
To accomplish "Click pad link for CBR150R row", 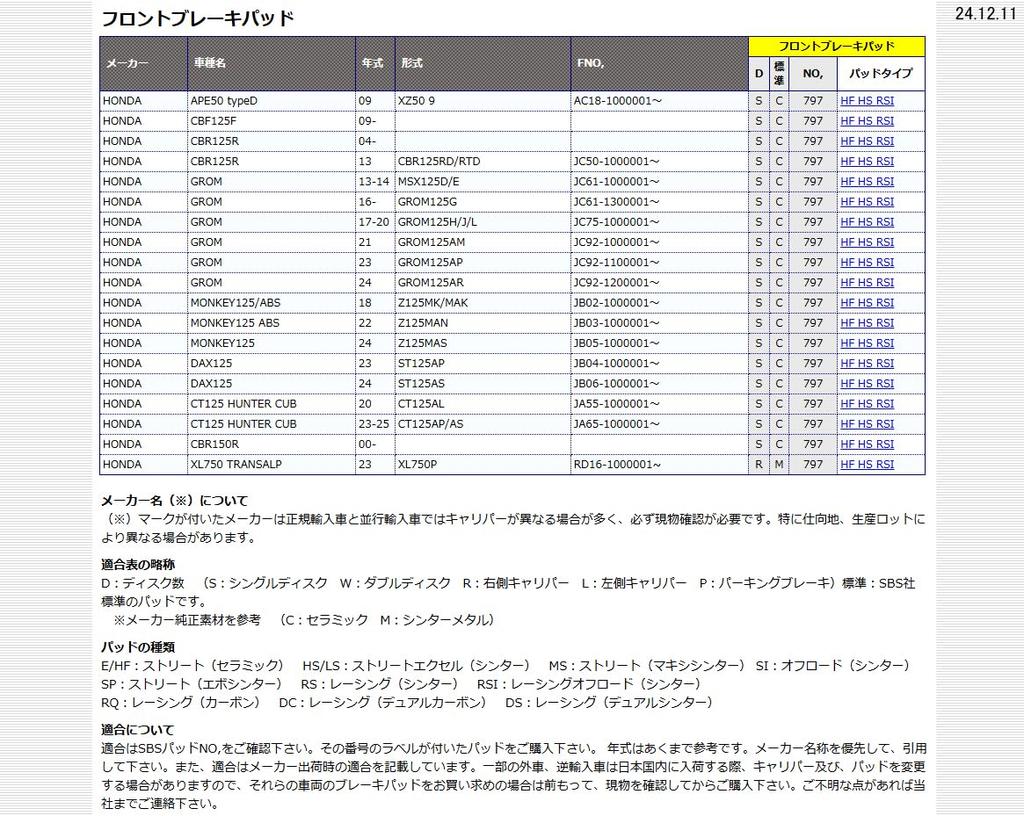I will tap(867, 444).
